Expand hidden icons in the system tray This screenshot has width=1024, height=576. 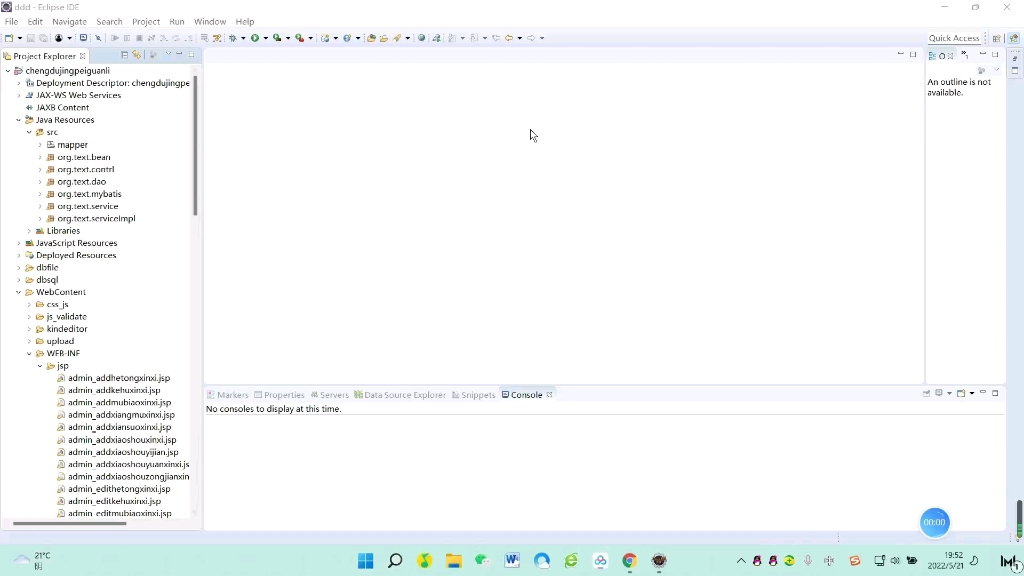point(741,560)
